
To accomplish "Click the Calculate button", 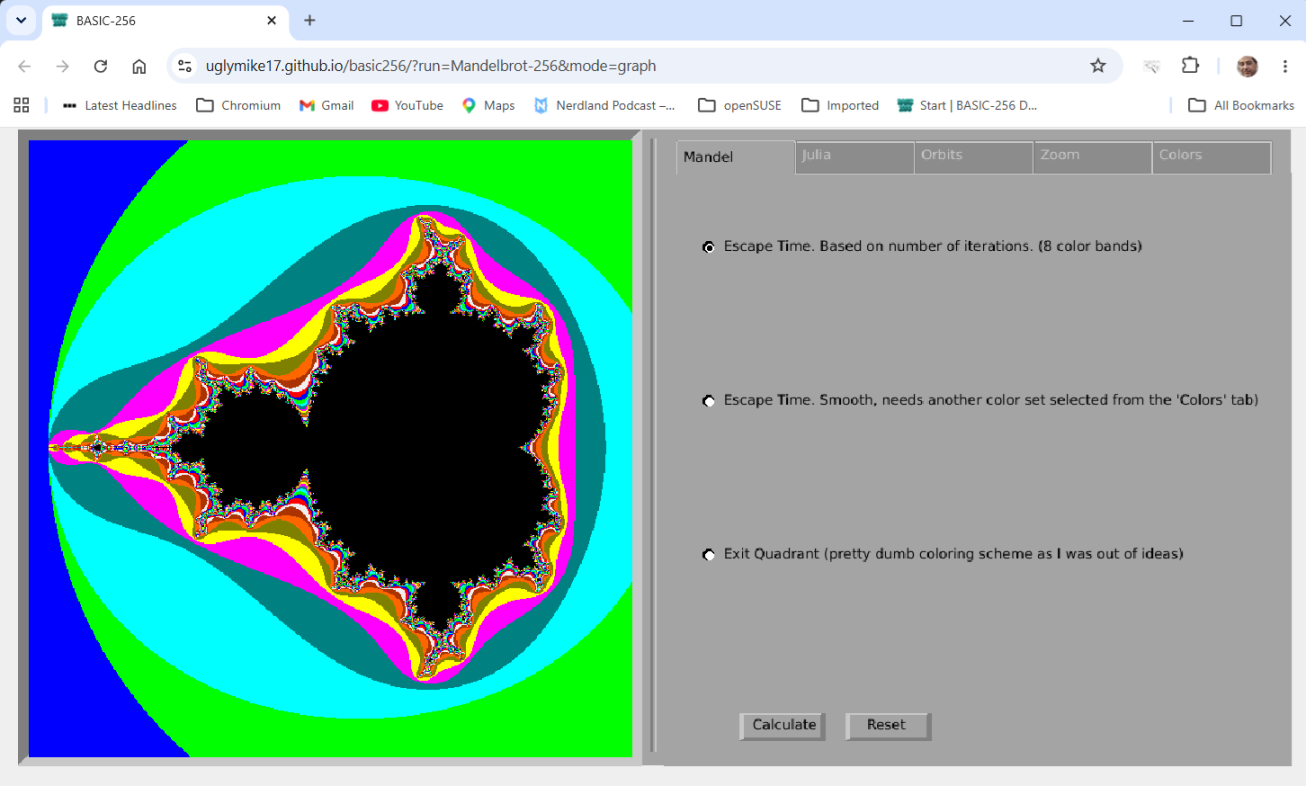I will pos(783,726).
